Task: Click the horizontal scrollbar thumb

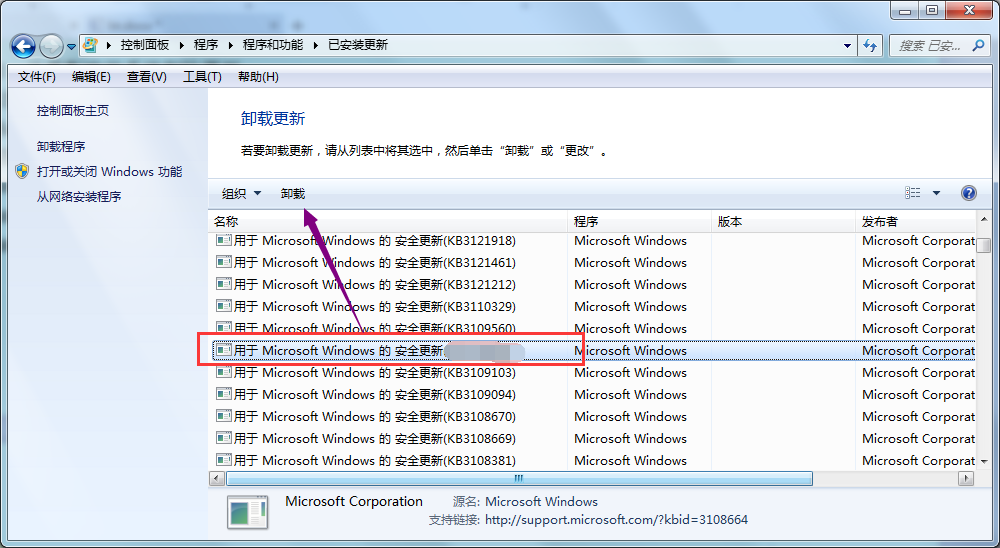Action: tap(520, 479)
